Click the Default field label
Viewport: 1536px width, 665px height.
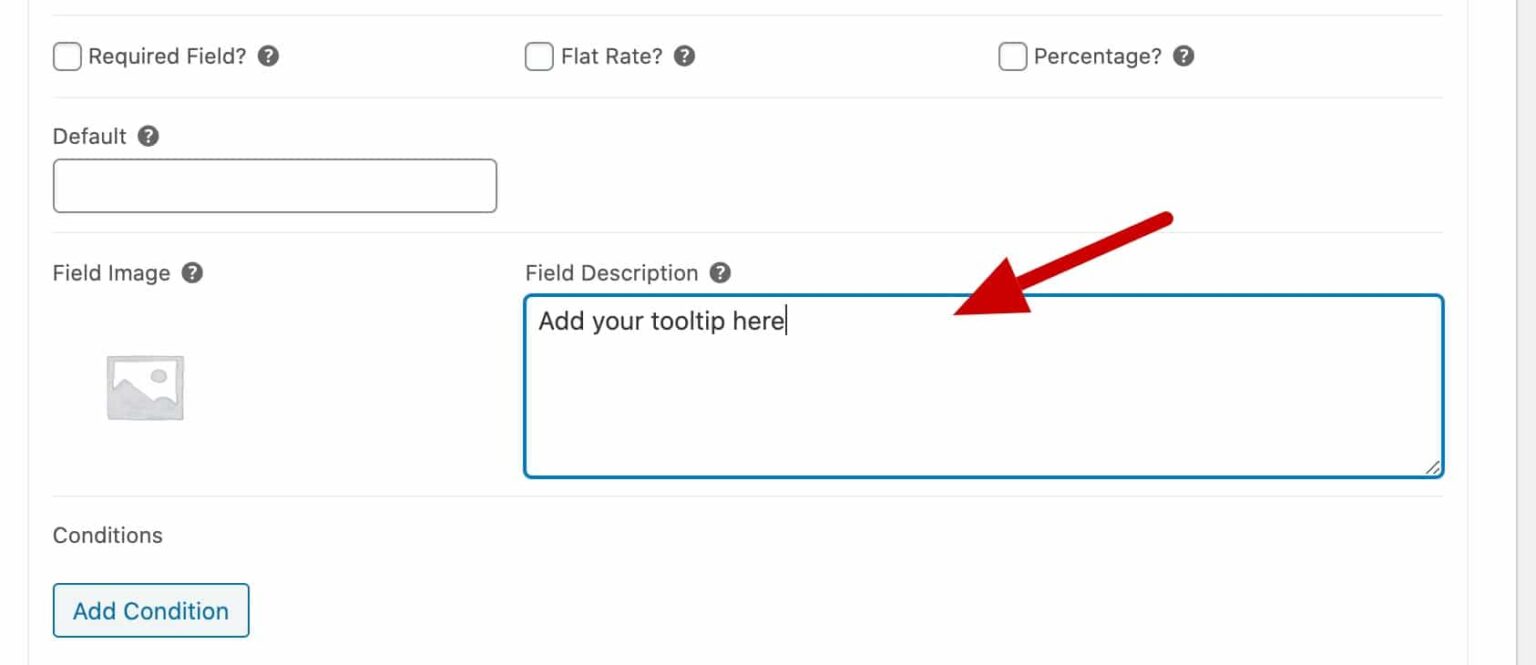(89, 136)
